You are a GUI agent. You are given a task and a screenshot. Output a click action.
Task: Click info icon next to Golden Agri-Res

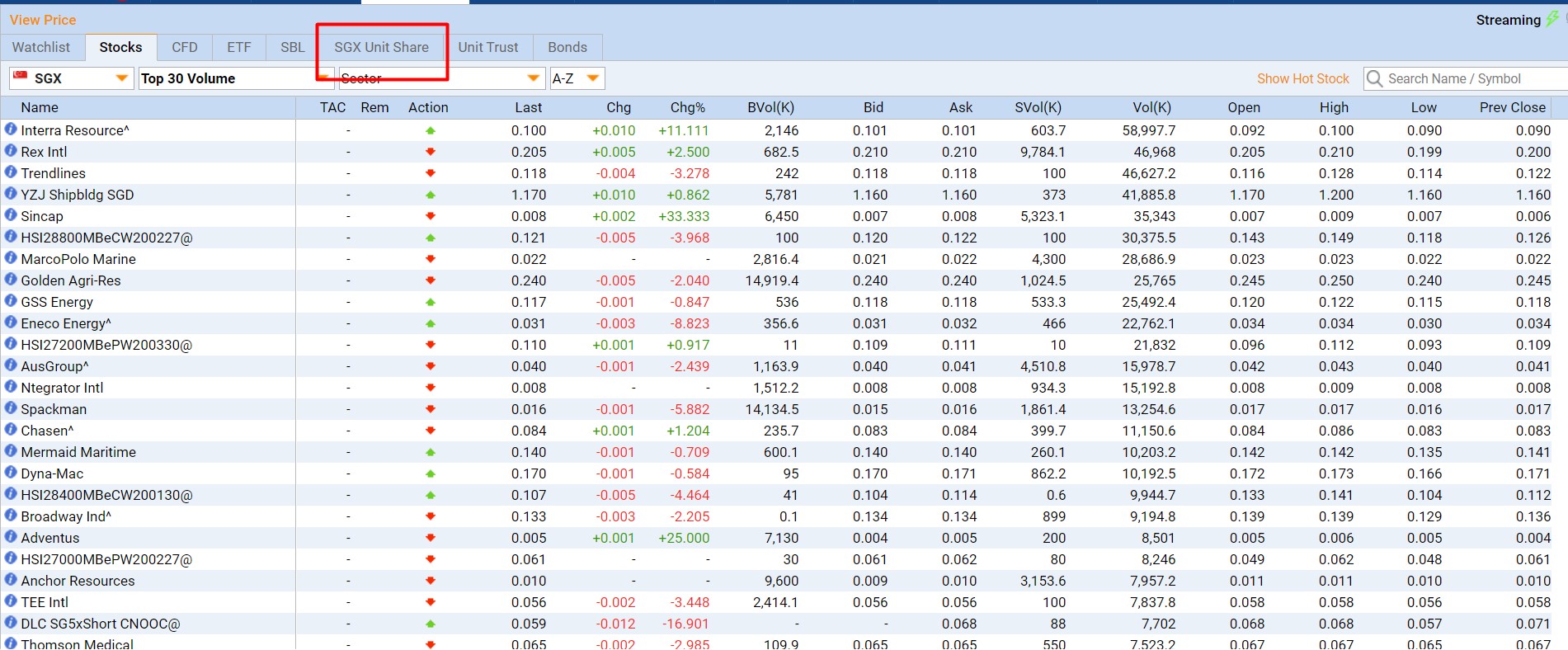pyautogui.click(x=11, y=280)
